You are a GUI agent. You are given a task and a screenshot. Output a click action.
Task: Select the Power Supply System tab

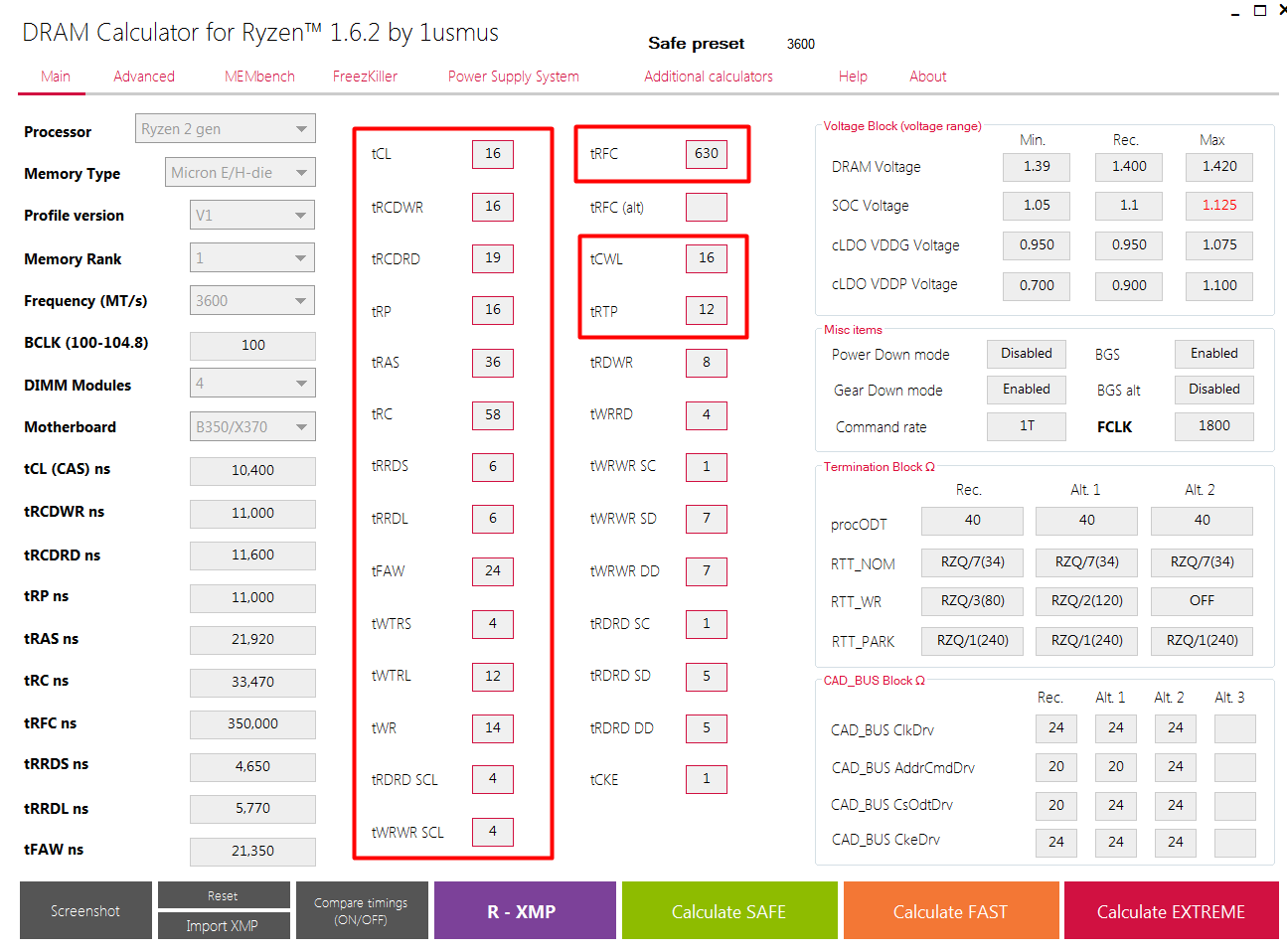point(513,77)
